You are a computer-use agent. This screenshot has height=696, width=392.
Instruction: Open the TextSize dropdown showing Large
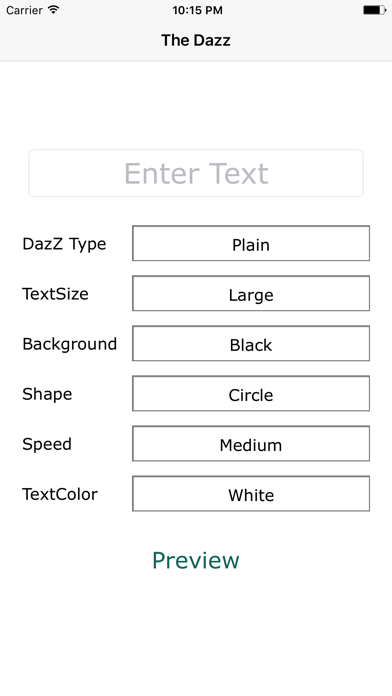(x=251, y=293)
